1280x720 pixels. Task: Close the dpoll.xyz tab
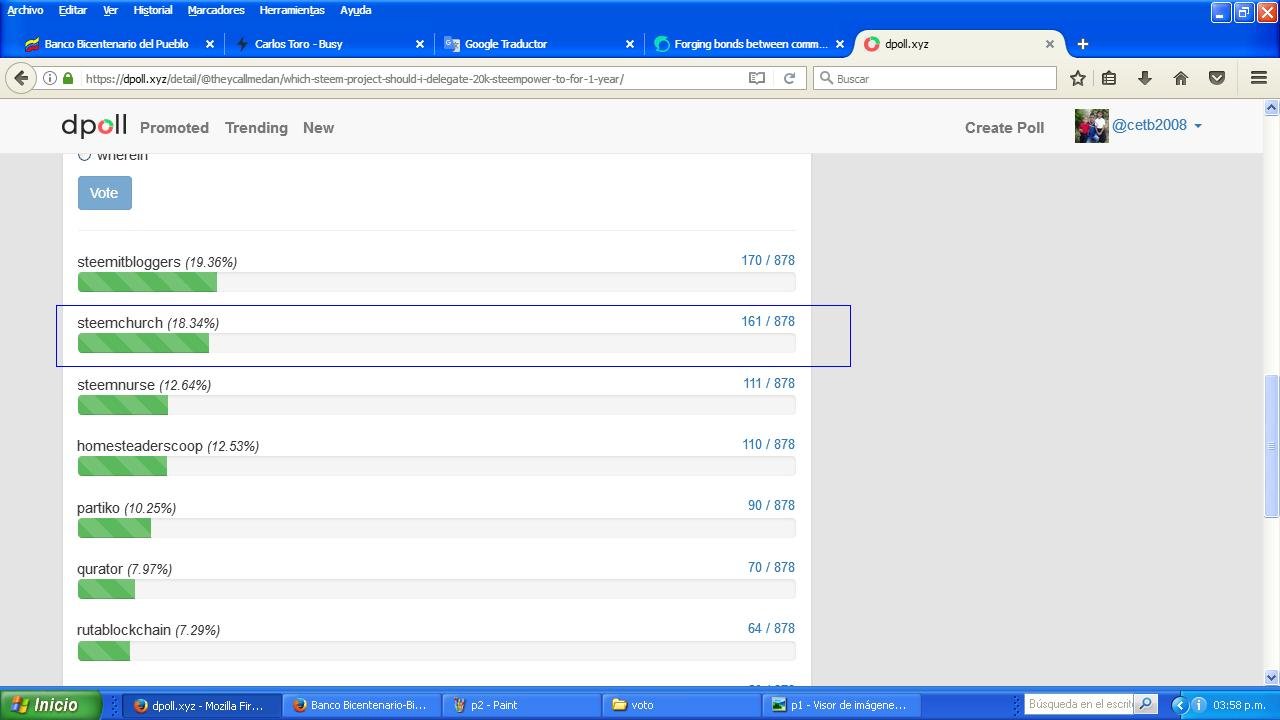[1050, 44]
